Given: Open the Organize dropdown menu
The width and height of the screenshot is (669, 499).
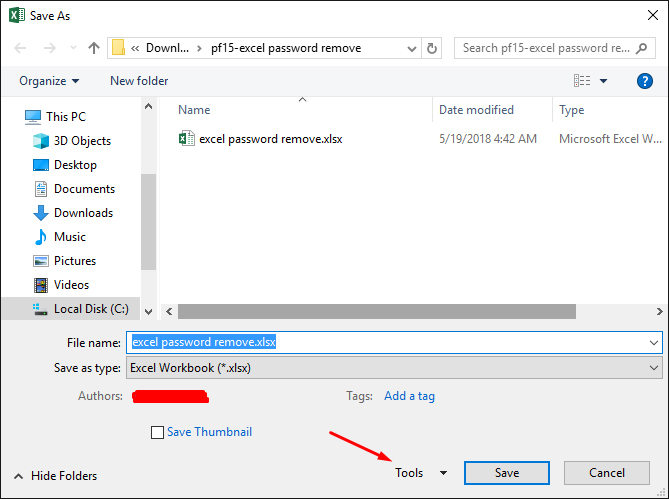Looking at the screenshot, I should pos(48,81).
